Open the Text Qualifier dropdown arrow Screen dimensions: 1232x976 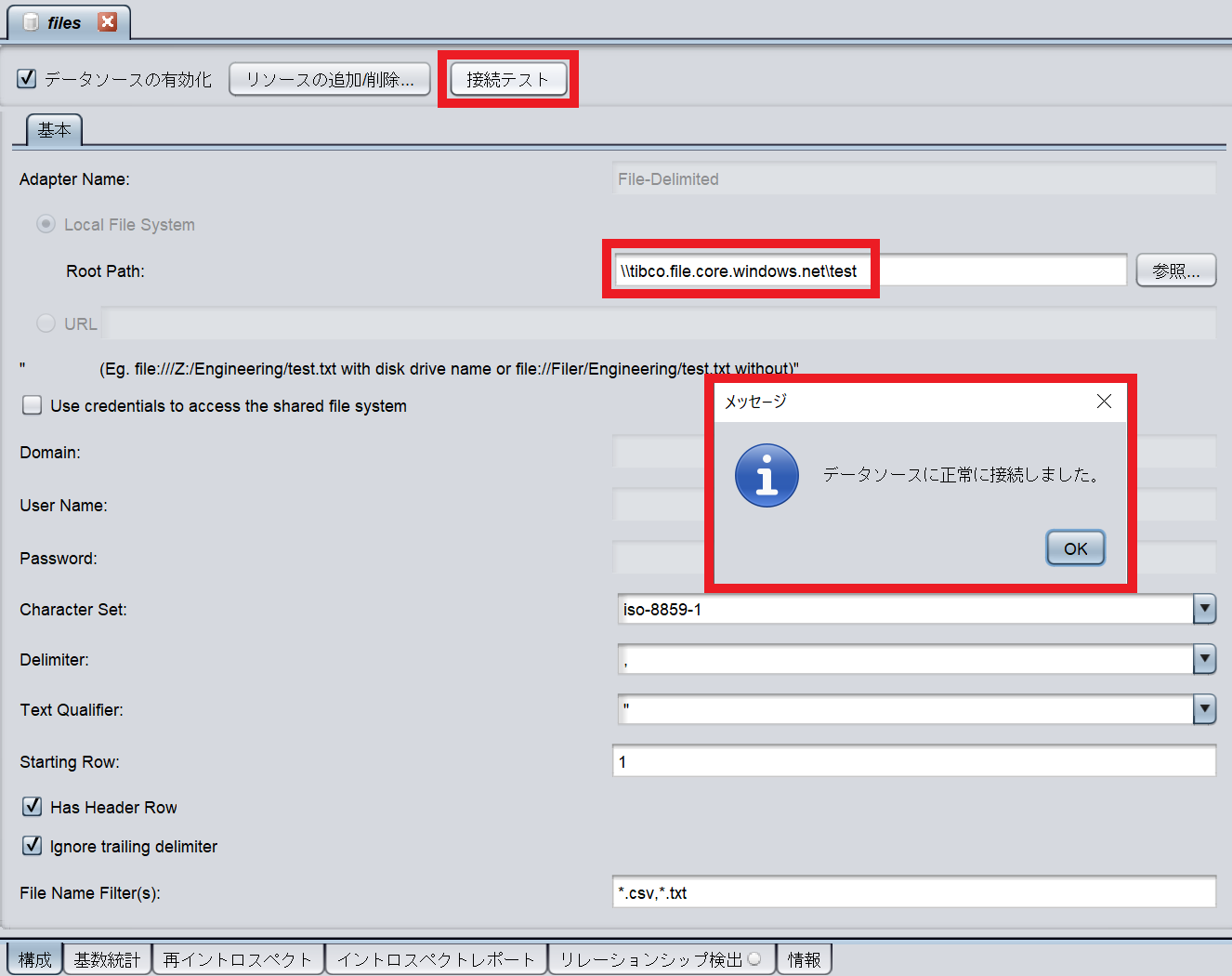1204,709
